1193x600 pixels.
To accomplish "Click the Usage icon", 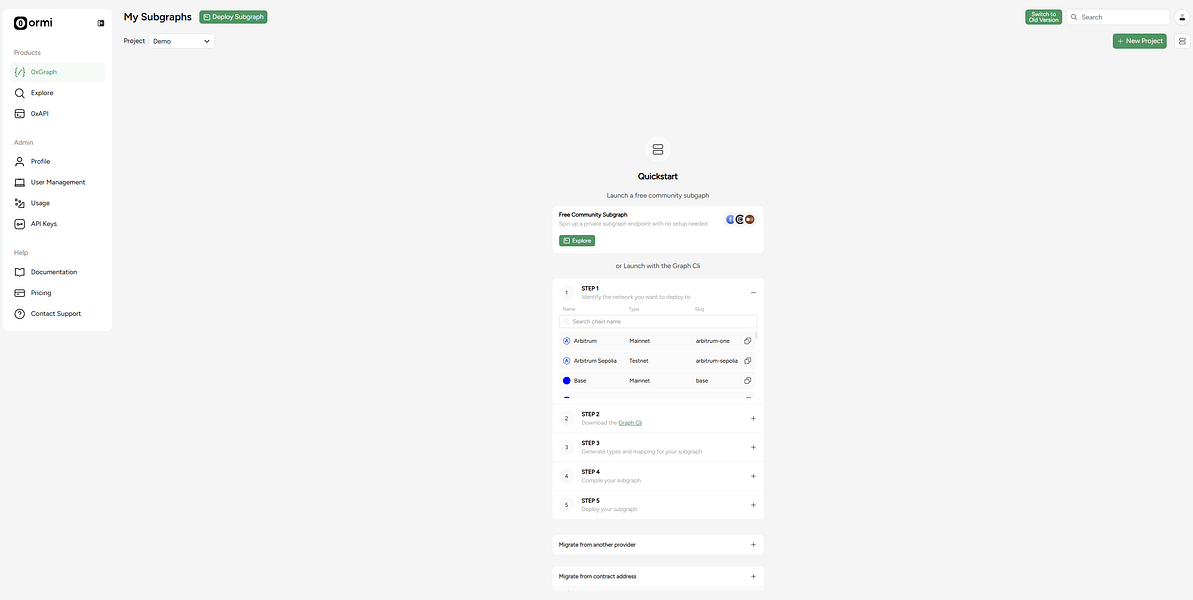I will click(x=20, y=203).
